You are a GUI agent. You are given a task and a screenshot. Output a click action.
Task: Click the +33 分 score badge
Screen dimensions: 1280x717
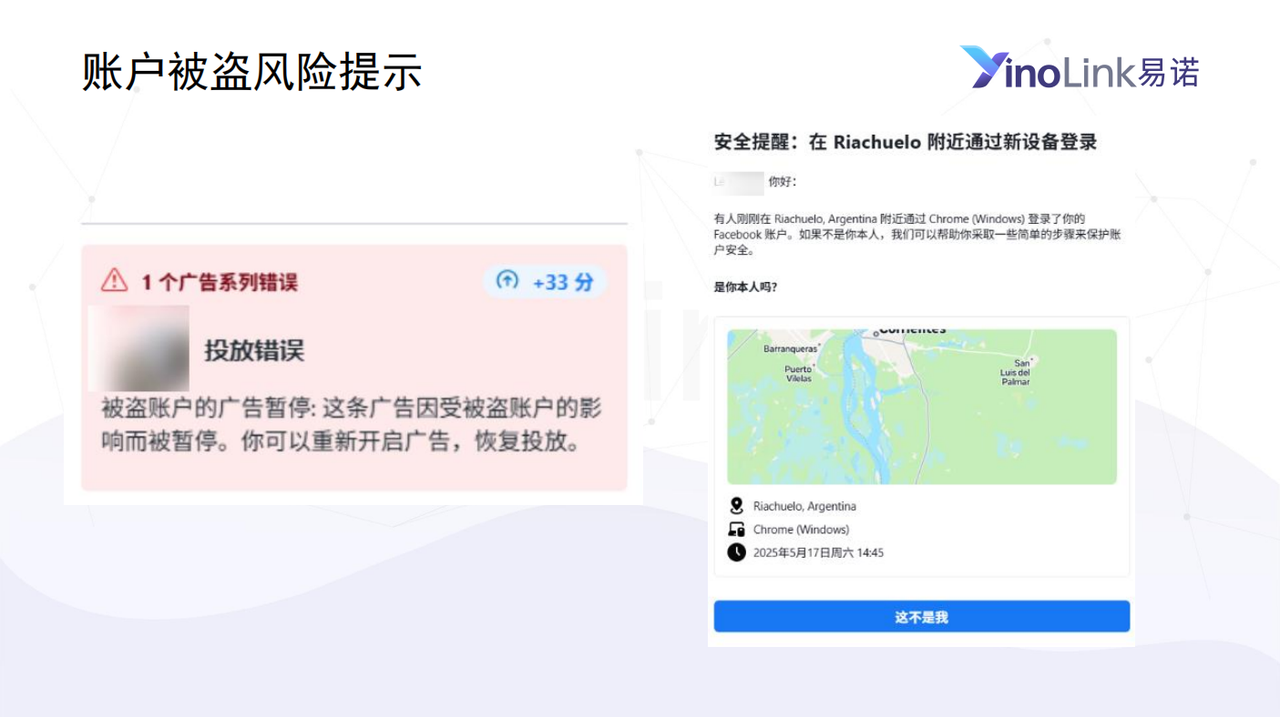(x=546, y=282)
